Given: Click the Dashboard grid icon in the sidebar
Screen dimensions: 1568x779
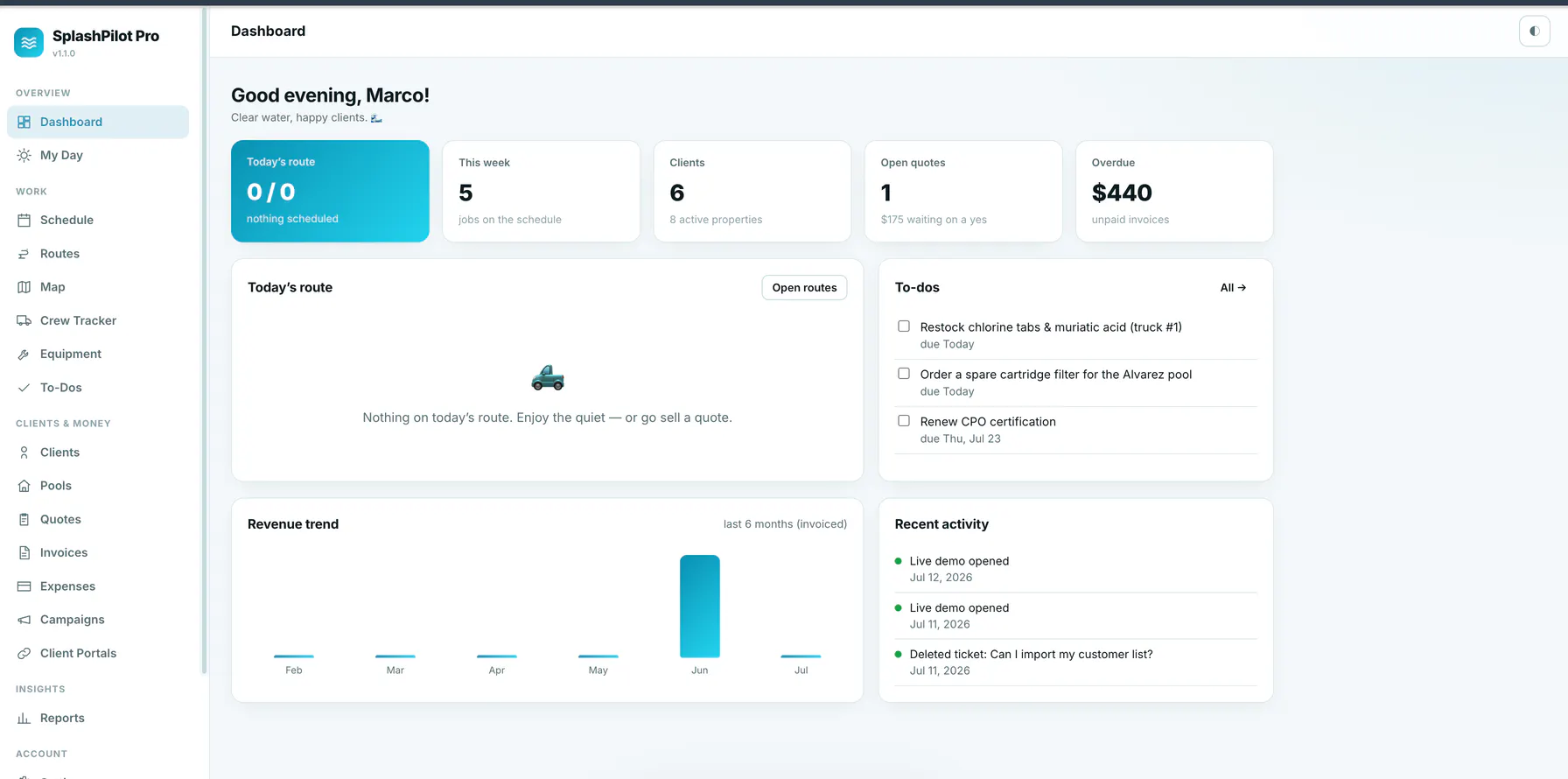Looking at the screenshot, I should click(24, 122).
